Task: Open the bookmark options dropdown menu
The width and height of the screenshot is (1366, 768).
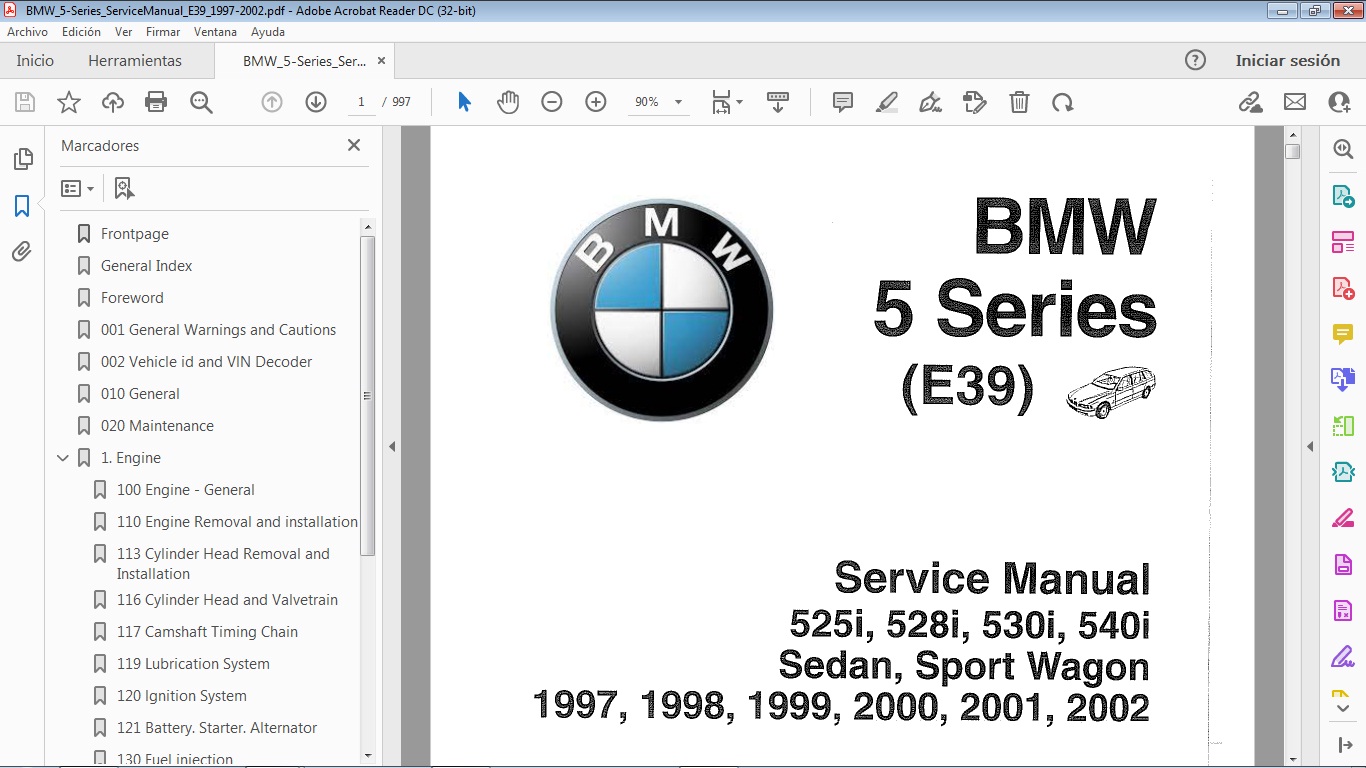Action: 78,187
